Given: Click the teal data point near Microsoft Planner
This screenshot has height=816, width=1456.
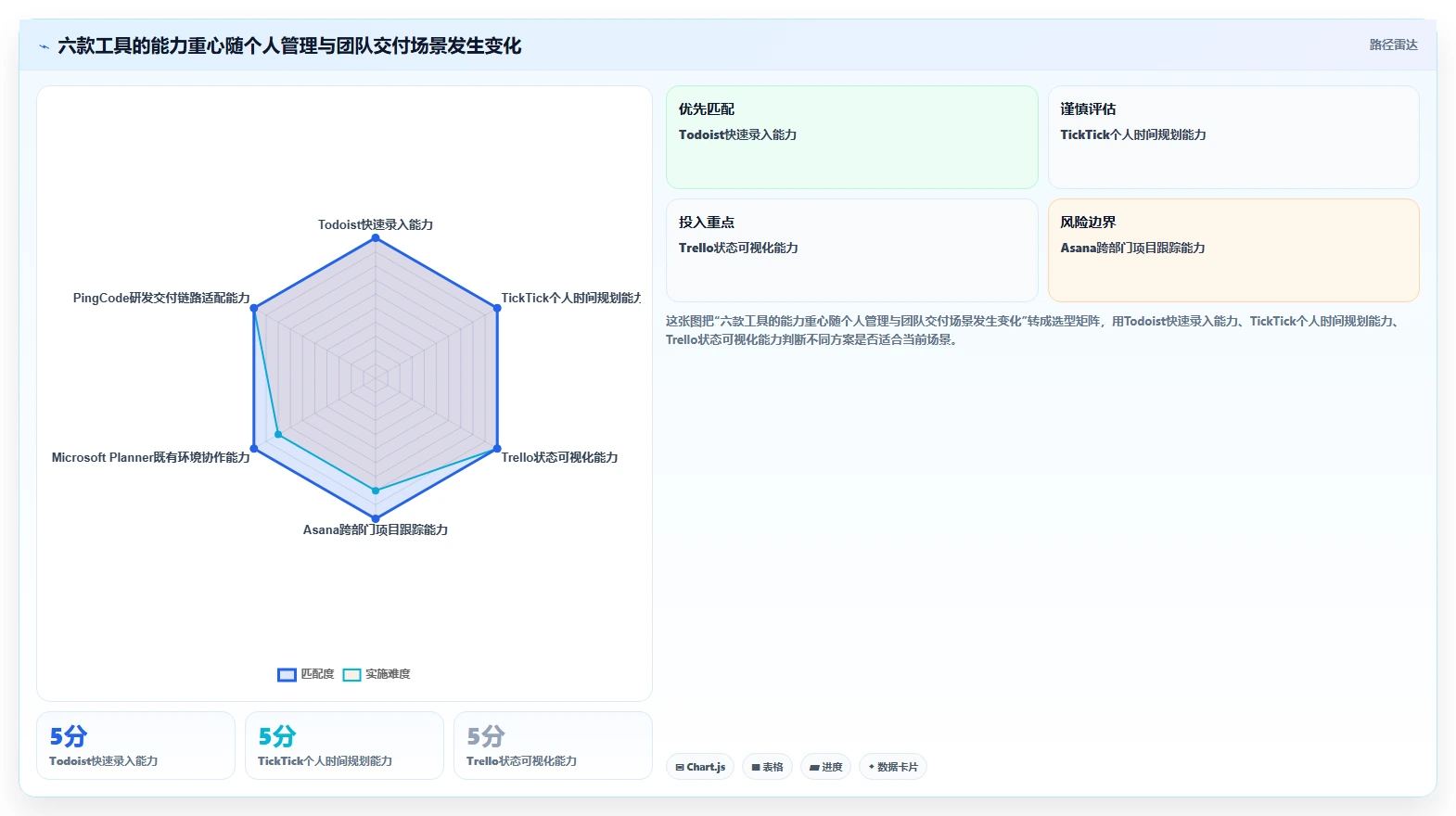Looking at the screenshot, I should coord(278,434).
